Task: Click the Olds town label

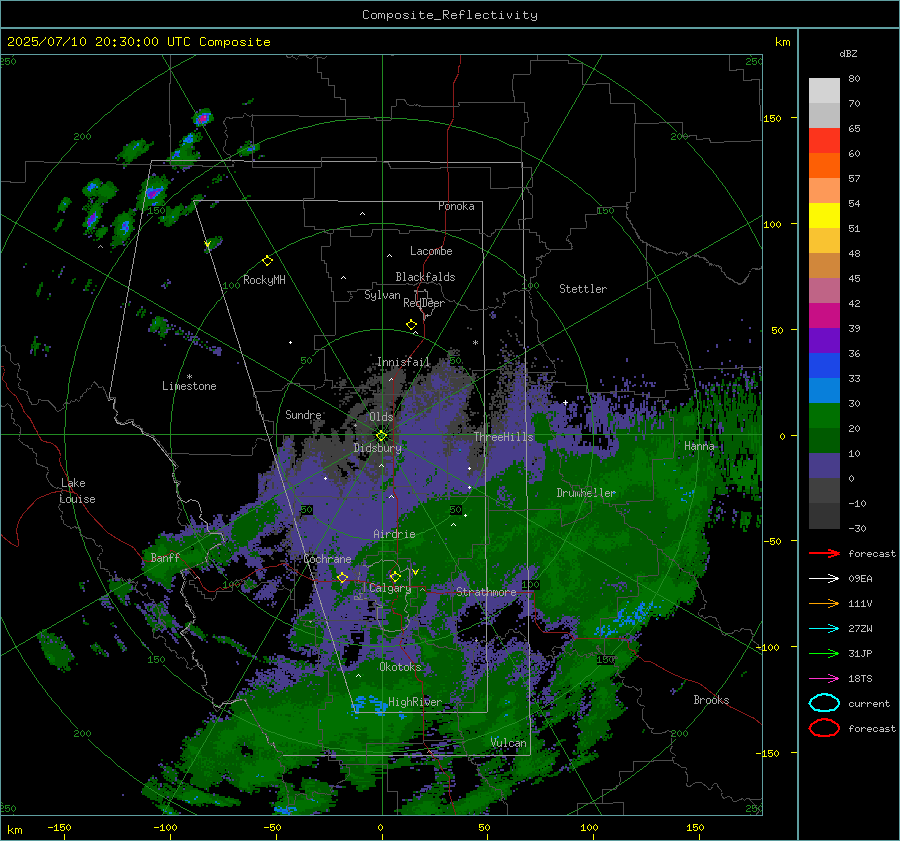Action: (381, 416)
